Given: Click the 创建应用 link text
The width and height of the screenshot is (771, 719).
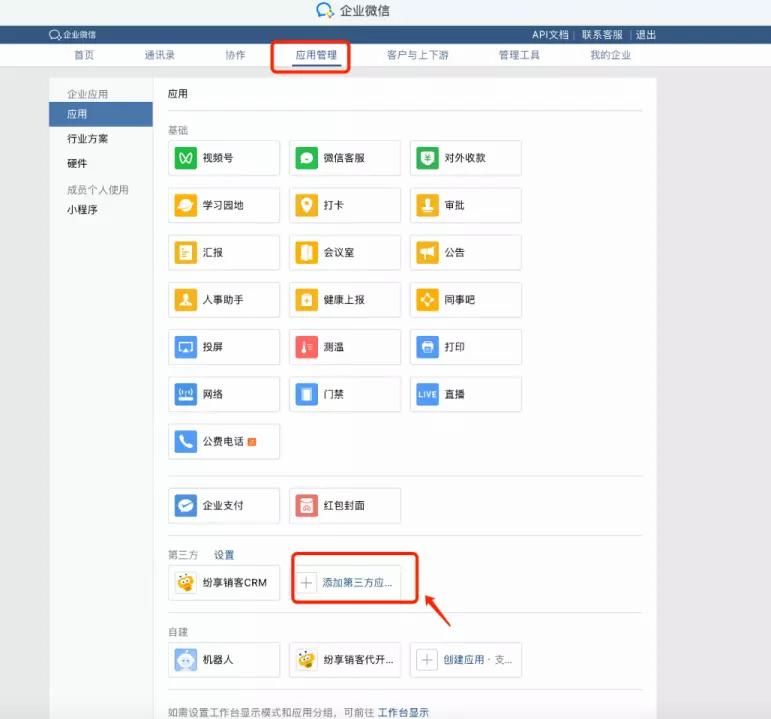Looking at the screenshot, I should pos(464,659).
